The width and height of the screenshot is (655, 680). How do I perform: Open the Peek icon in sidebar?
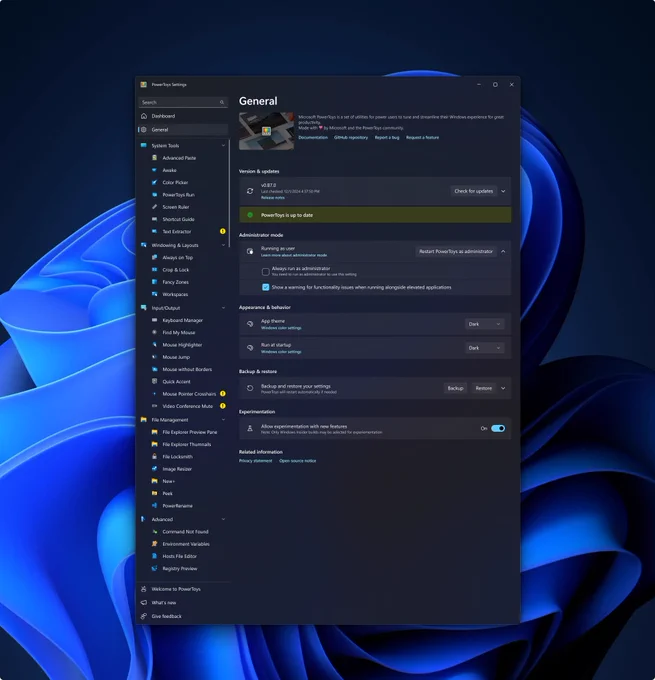click(154, 493)
